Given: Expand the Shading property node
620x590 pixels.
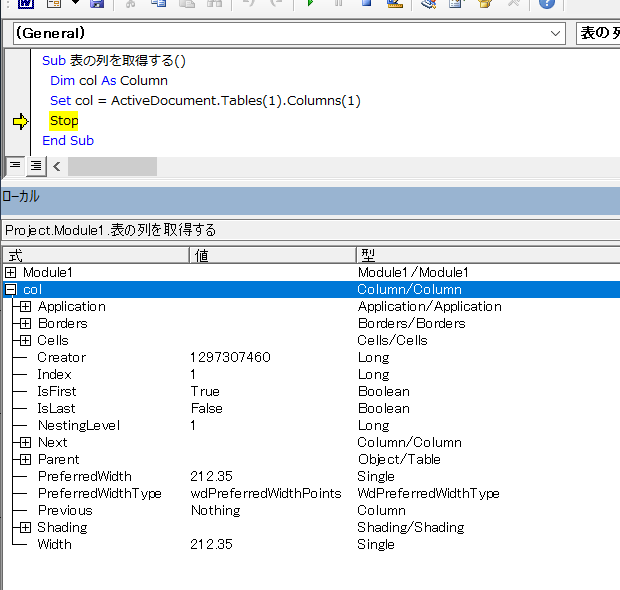Looking at the screenshot, I should point(25,528).
